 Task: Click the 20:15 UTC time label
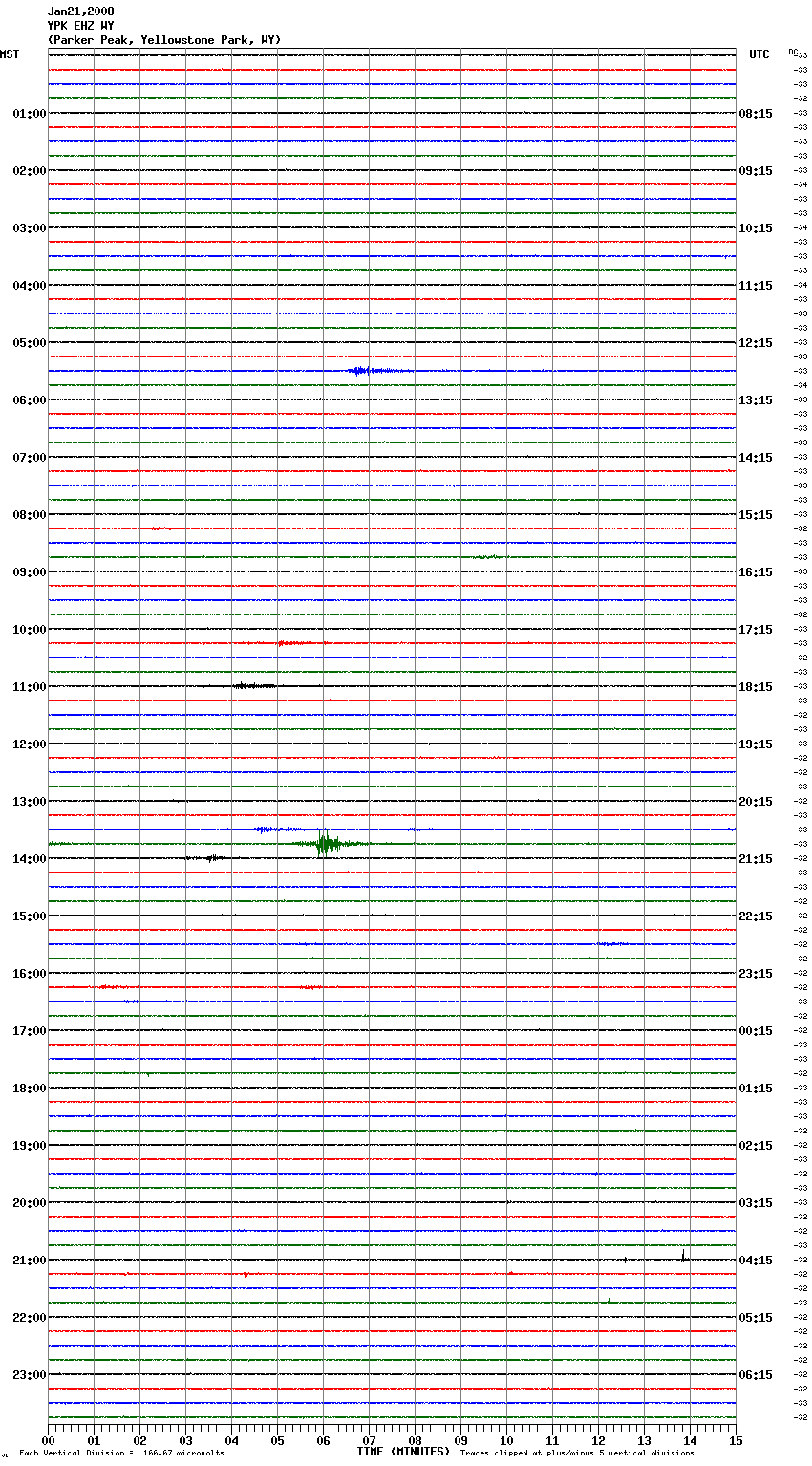click(756, 802)
